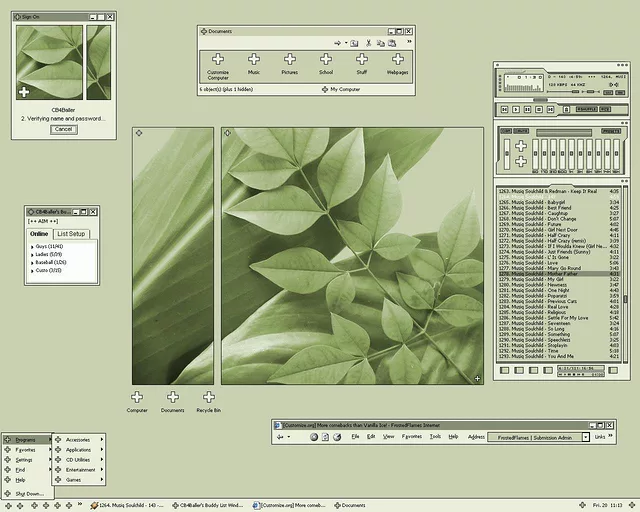Click the Cut scissors icon in Documents toolbar

pyautogui.click(x=368, y=43)
